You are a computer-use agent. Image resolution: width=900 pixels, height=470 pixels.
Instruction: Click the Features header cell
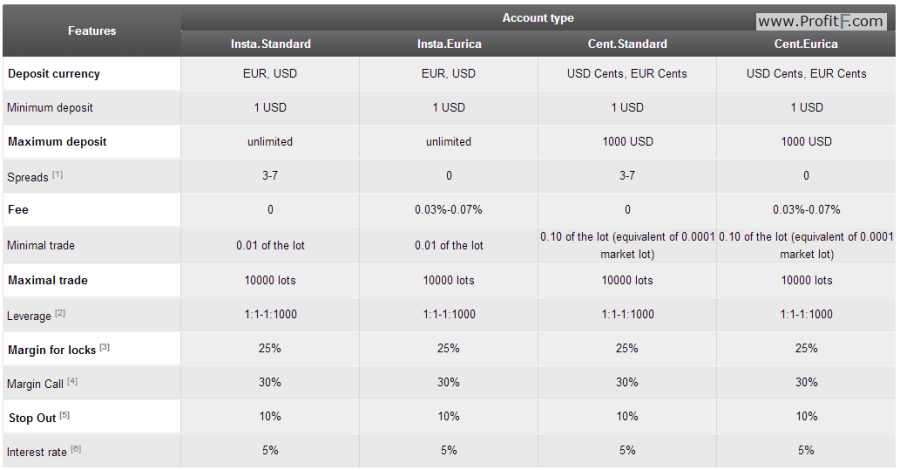coord(92,30)
